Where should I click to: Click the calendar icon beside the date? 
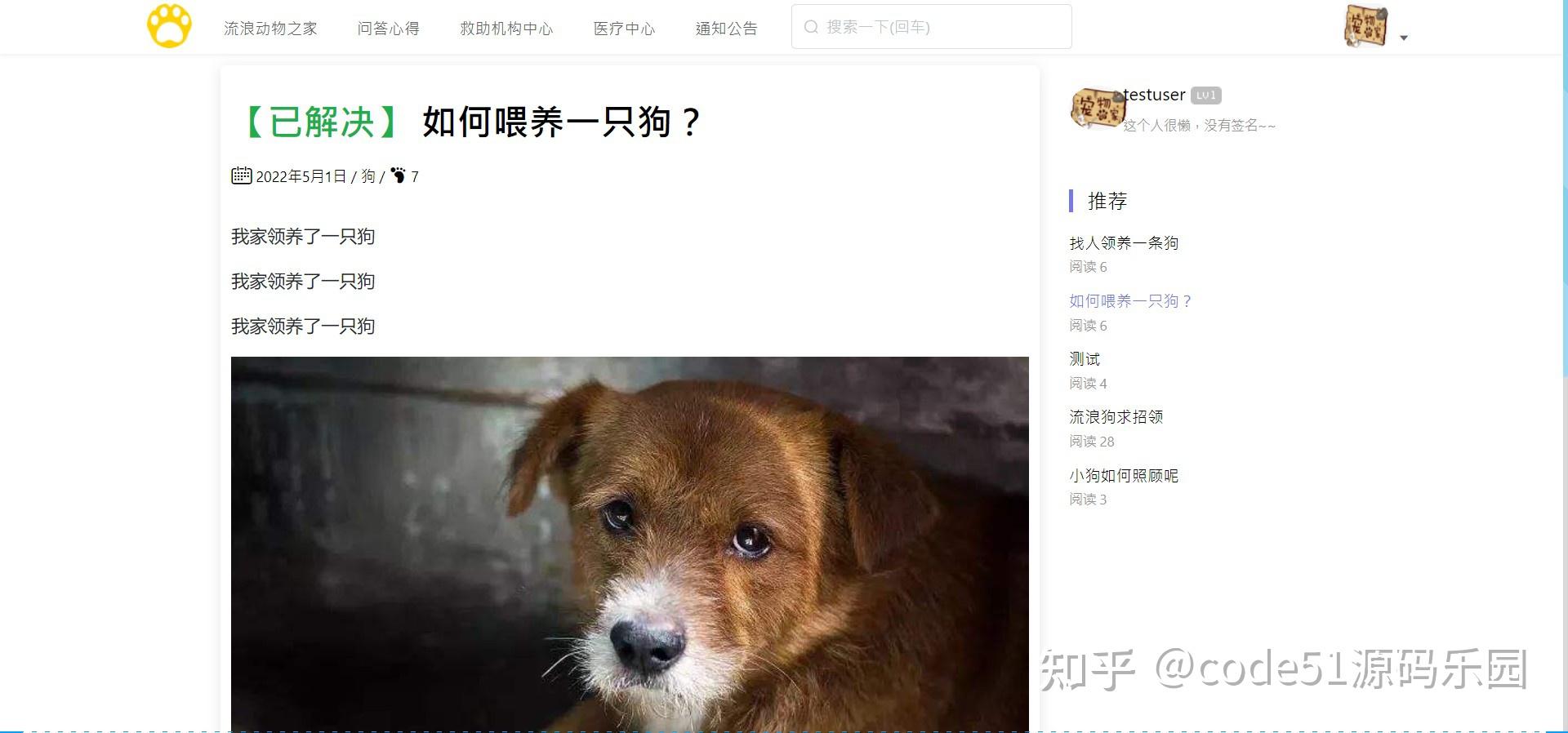pyautogui.click(x=241, y=175)
